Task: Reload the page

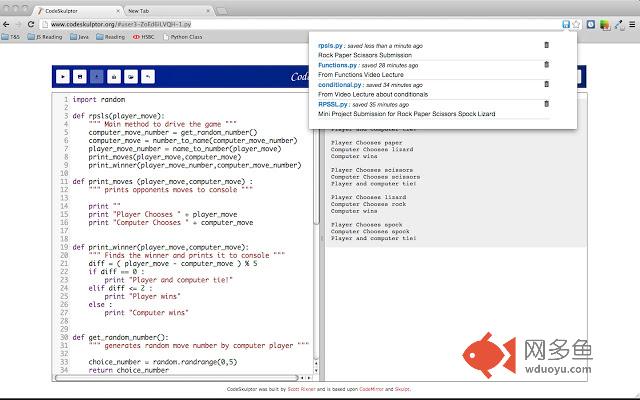Action: [31, 24]
